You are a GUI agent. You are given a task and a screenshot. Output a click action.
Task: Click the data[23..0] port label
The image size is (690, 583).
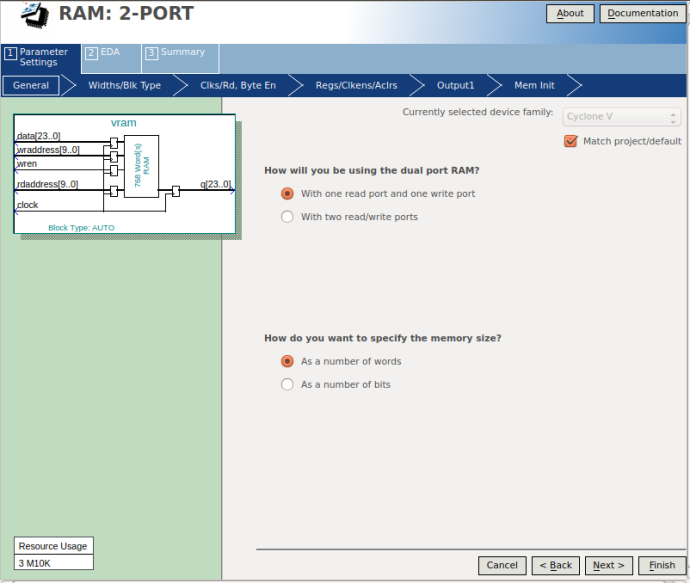tap(38, 136)
